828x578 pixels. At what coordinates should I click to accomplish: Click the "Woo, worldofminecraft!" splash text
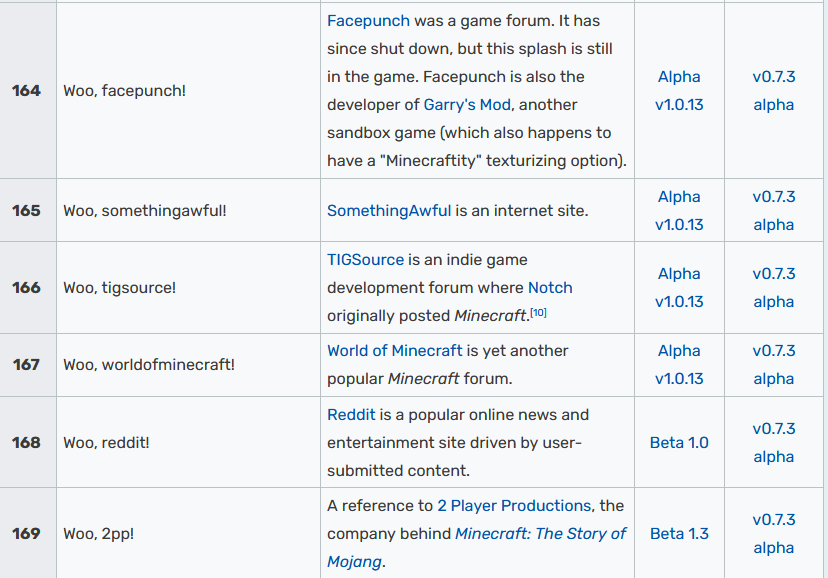[149, 365]
